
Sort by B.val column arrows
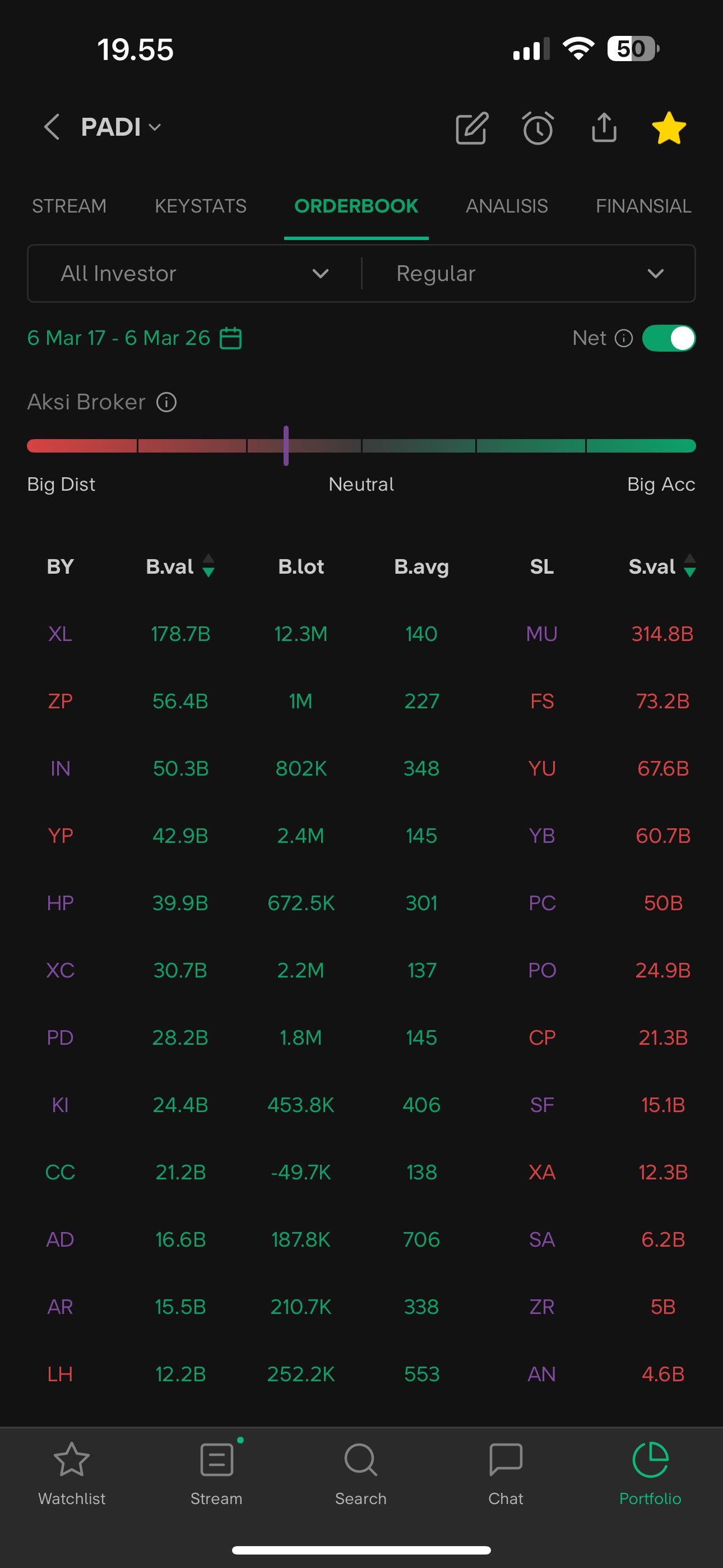click(208, 566)
